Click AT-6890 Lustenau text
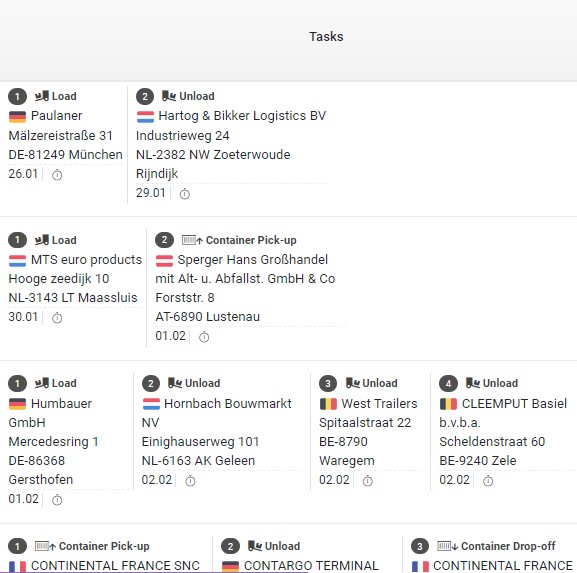 click(208, 316)
